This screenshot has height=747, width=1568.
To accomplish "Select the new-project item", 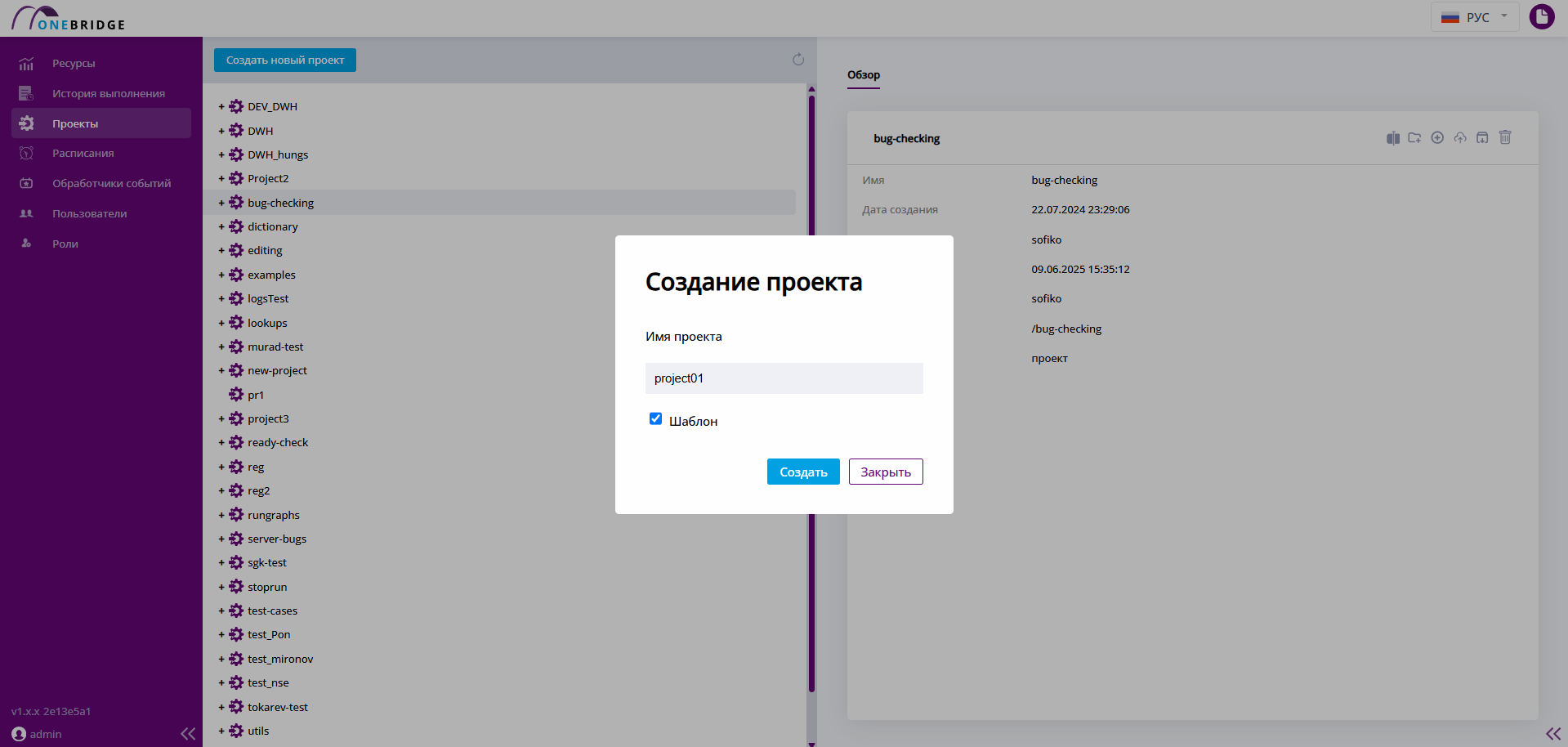I will pos(277,371).
